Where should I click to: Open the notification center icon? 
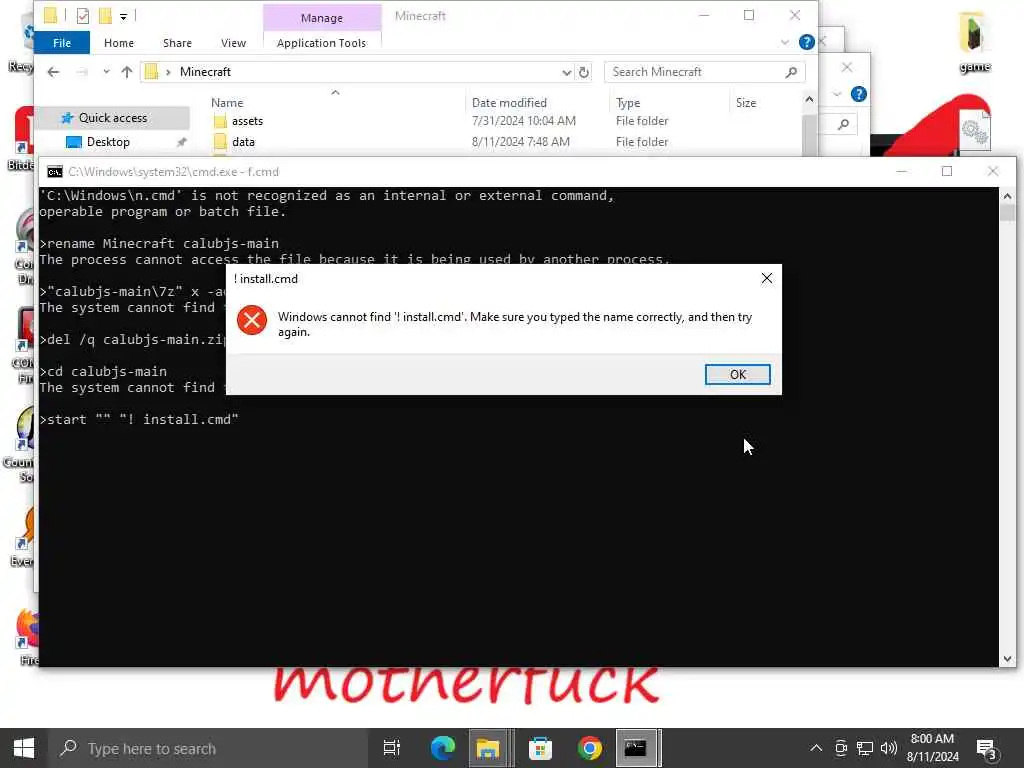click(x=987, y=749)
